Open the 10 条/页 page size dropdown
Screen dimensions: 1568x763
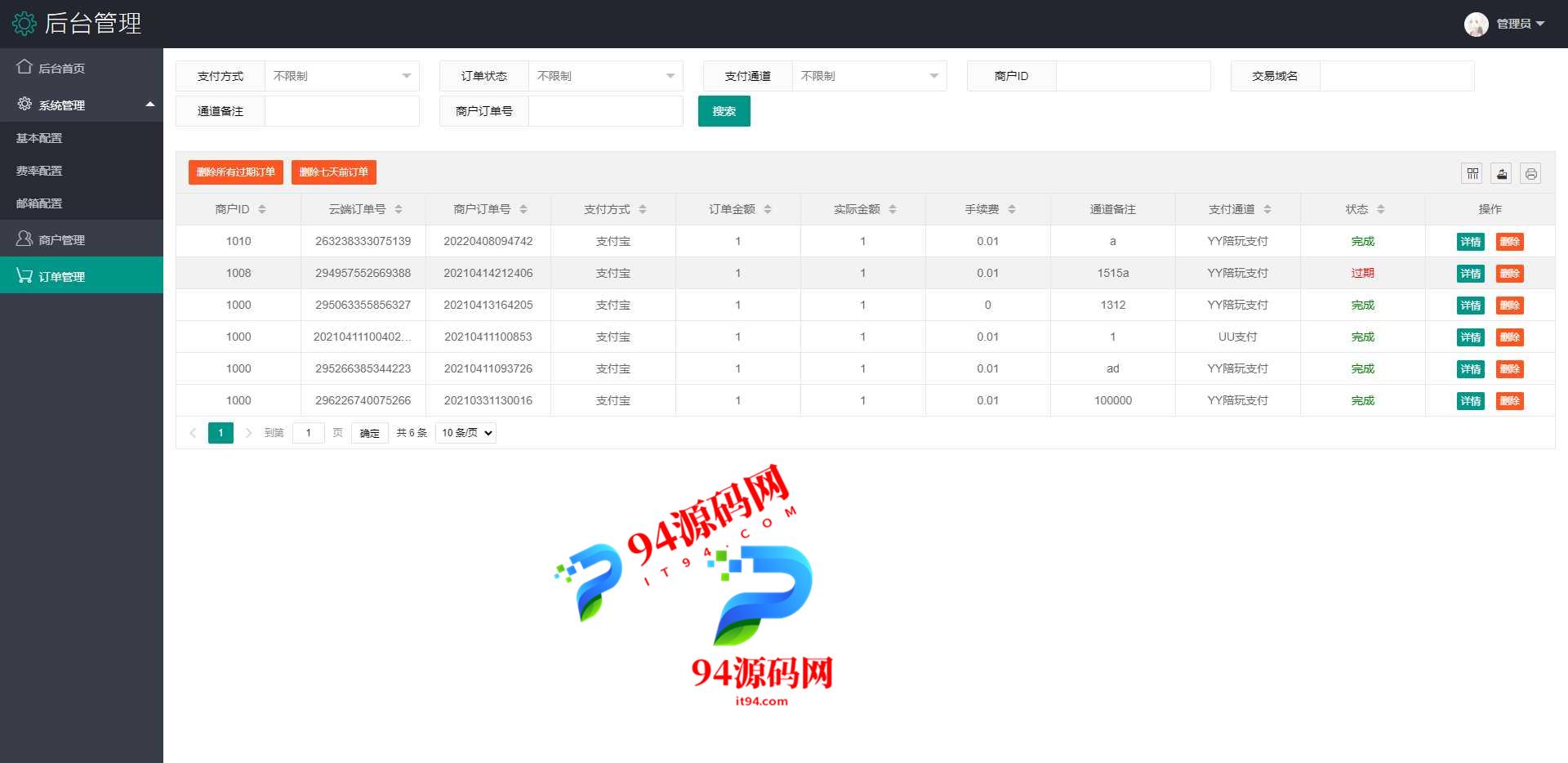[466, 433]
